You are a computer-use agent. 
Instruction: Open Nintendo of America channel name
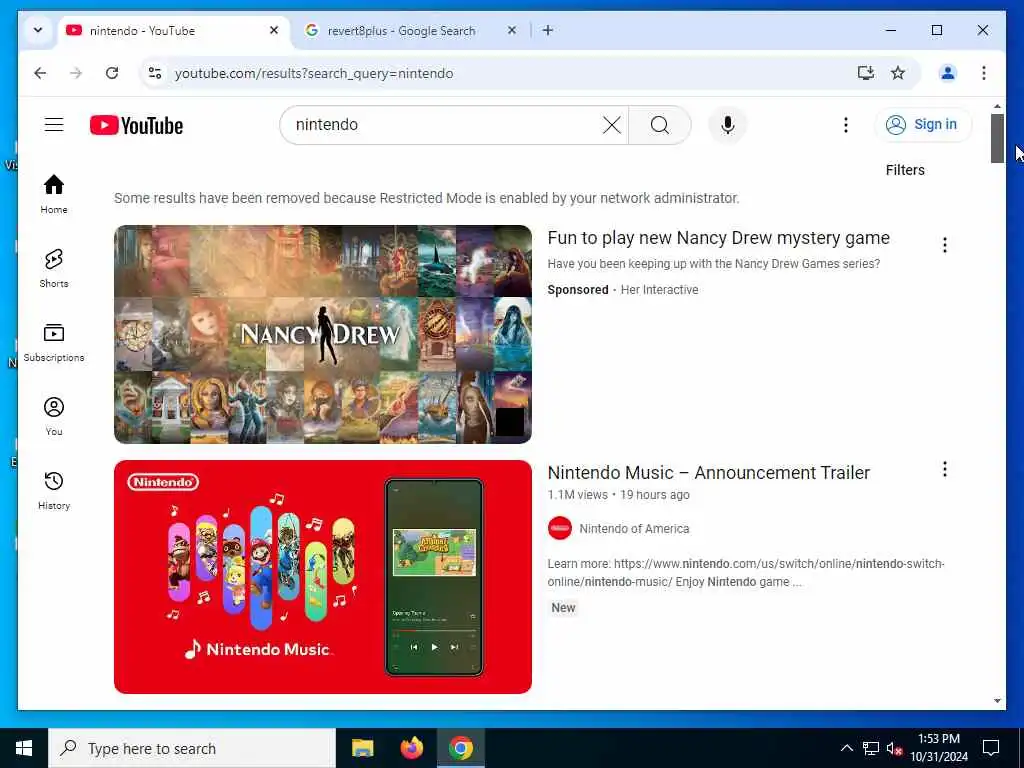pos(634,528)
